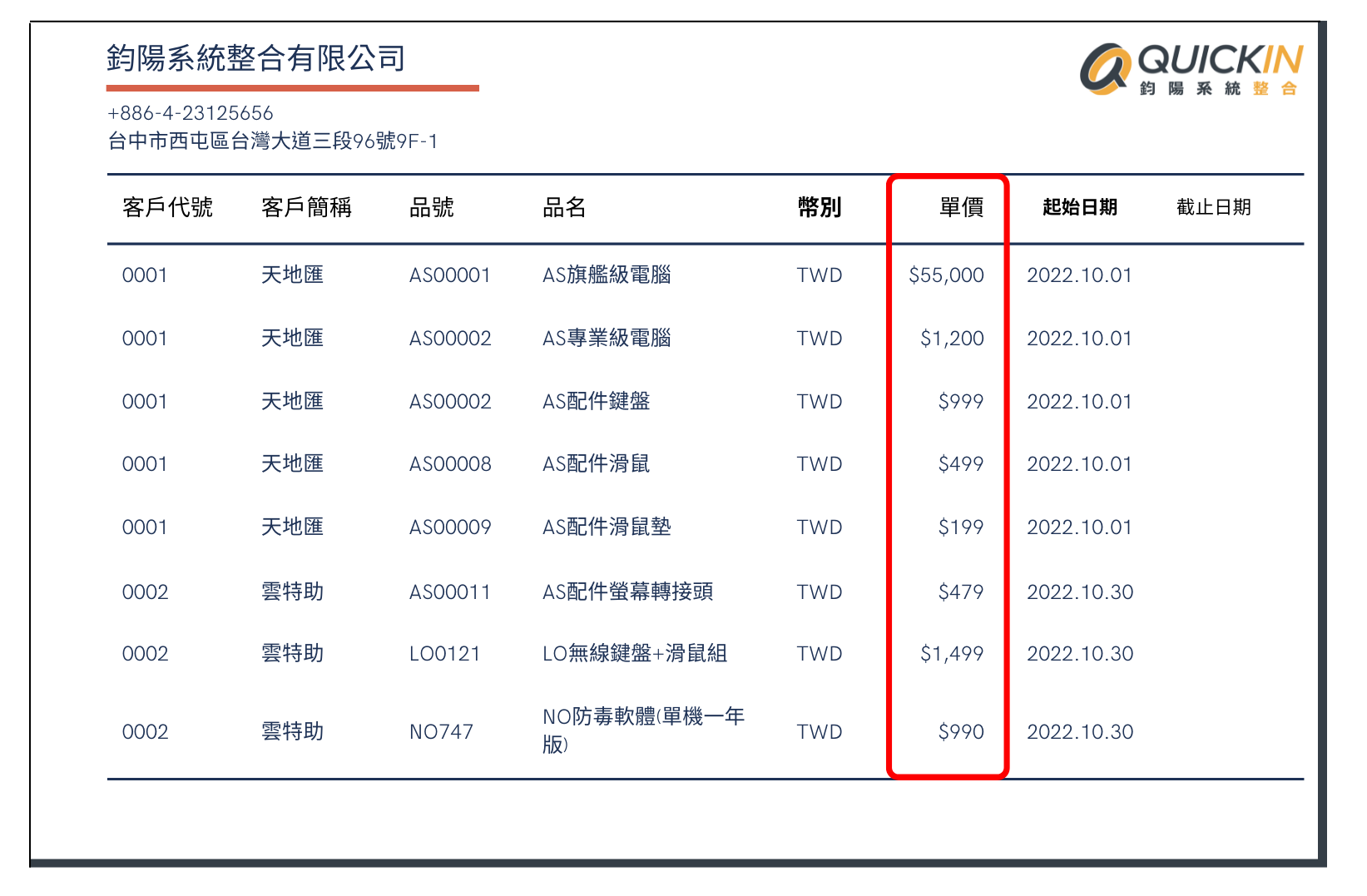
Task: Click the price $55,000
Action: [946, 275]
